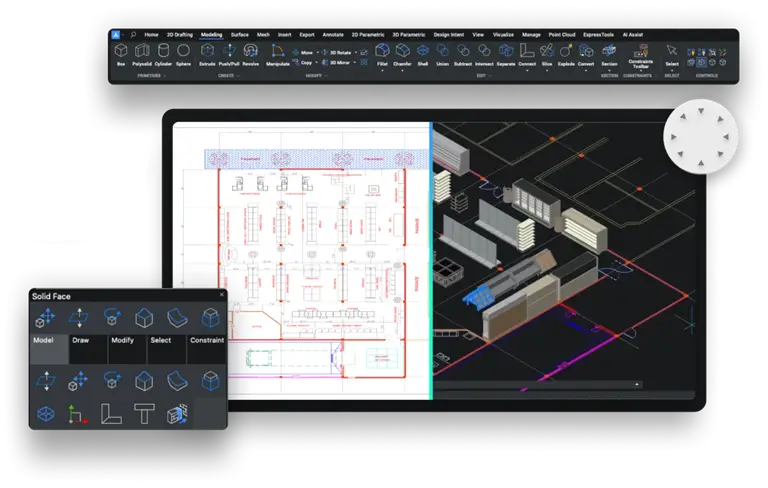Viewport: 768px width, 488px height.
Task: Click the bottom arrow of the LookFrom widget
Action: [701, 163]
